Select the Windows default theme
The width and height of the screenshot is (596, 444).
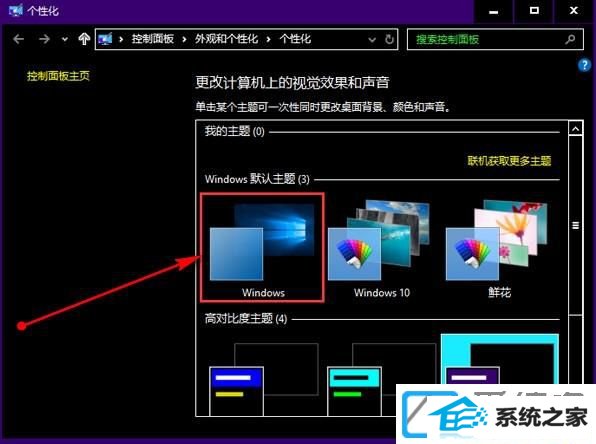262,248
